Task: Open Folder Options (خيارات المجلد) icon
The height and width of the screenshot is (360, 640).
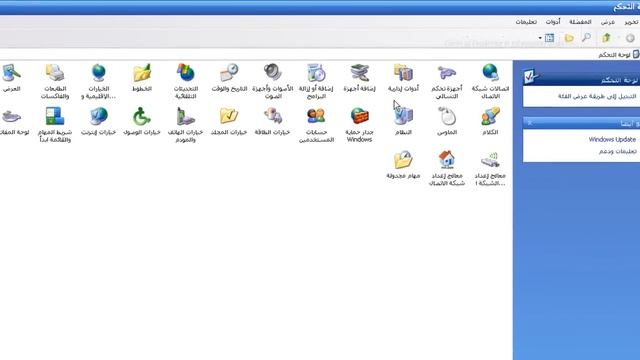Action: tap(229, 116)
